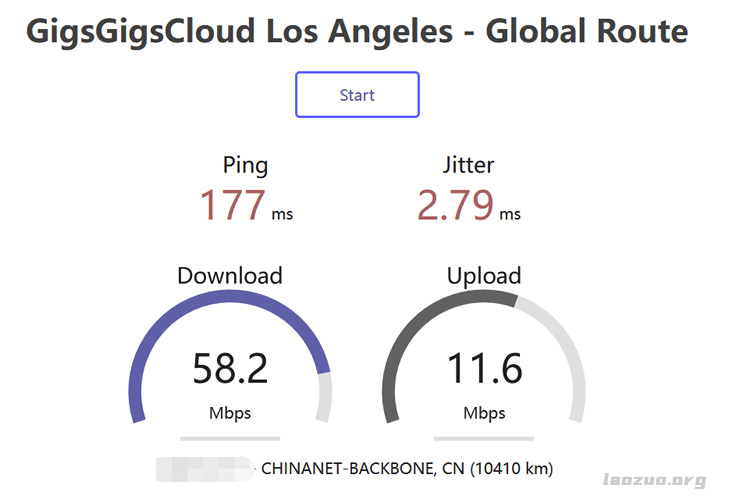Select the 2.79 jitter value
Screen dimensions: 729x500
tap(455, 205)
